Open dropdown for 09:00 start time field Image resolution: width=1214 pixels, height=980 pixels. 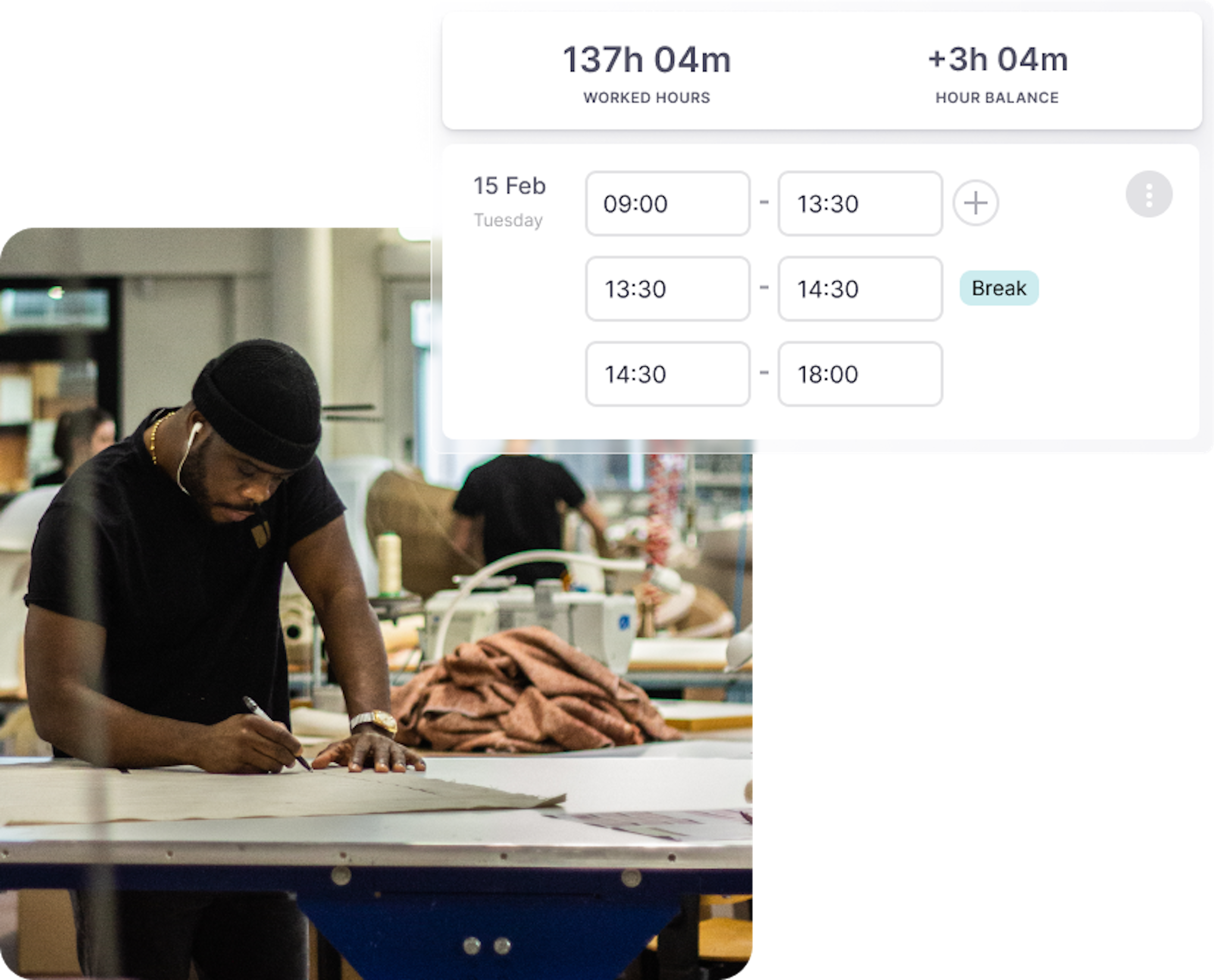[x=665, y=204]
